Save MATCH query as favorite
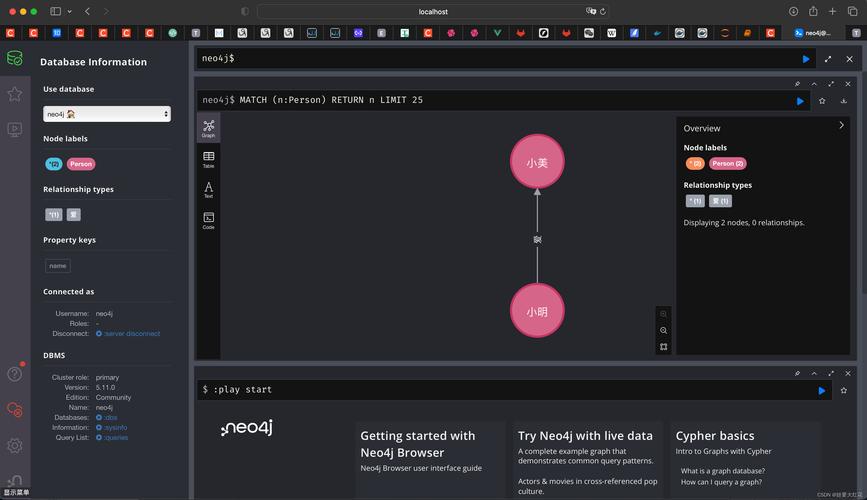867x500 pixels. tap(822, 101)
